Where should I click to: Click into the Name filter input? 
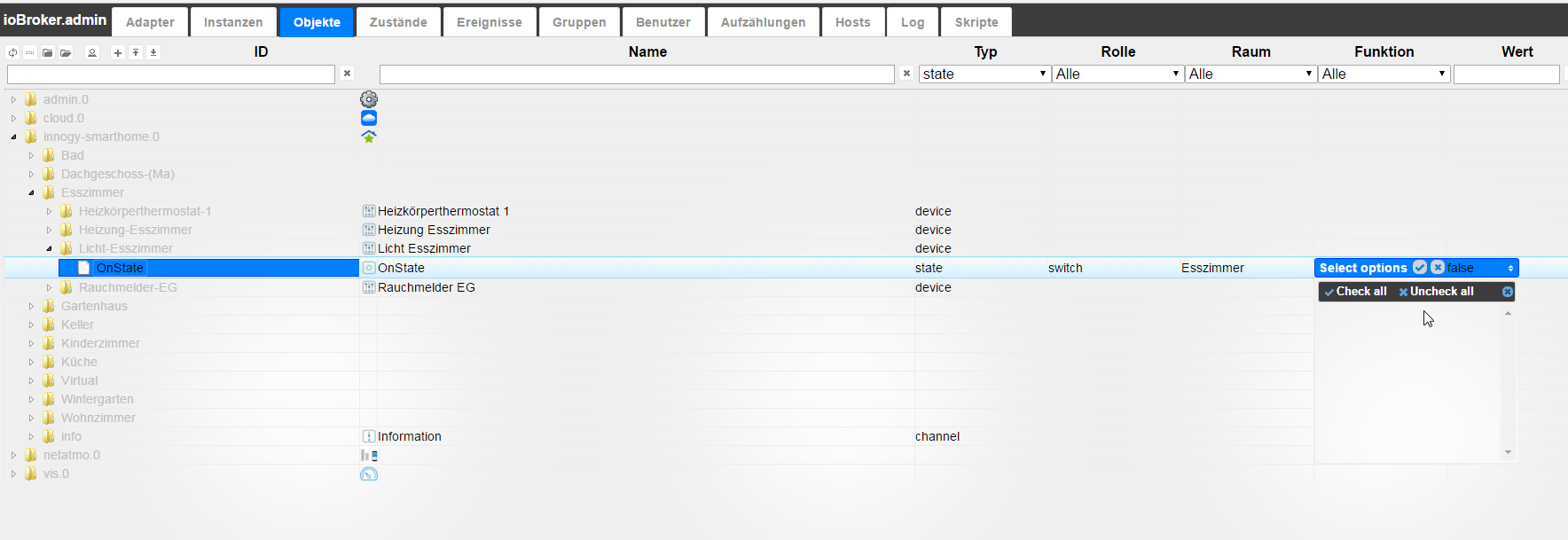pos(637,74)
